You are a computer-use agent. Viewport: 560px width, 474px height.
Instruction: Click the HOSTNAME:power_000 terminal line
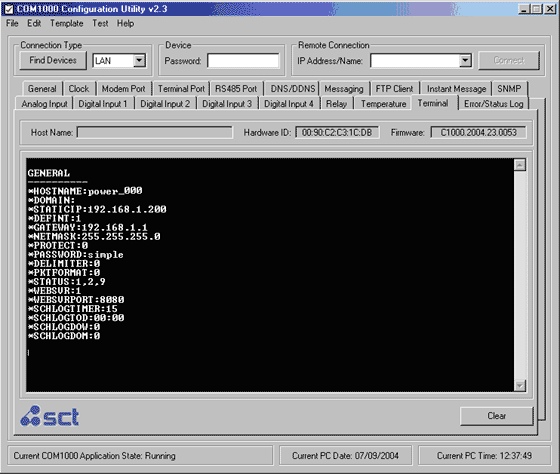click(x=85, y=191)
